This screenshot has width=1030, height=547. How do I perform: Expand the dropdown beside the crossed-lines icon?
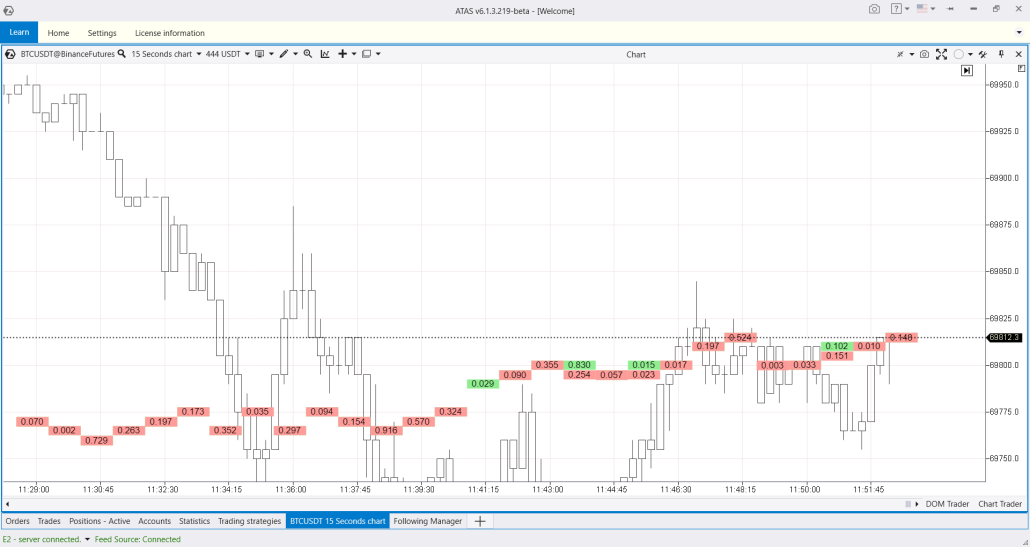[x=912, y=55]
